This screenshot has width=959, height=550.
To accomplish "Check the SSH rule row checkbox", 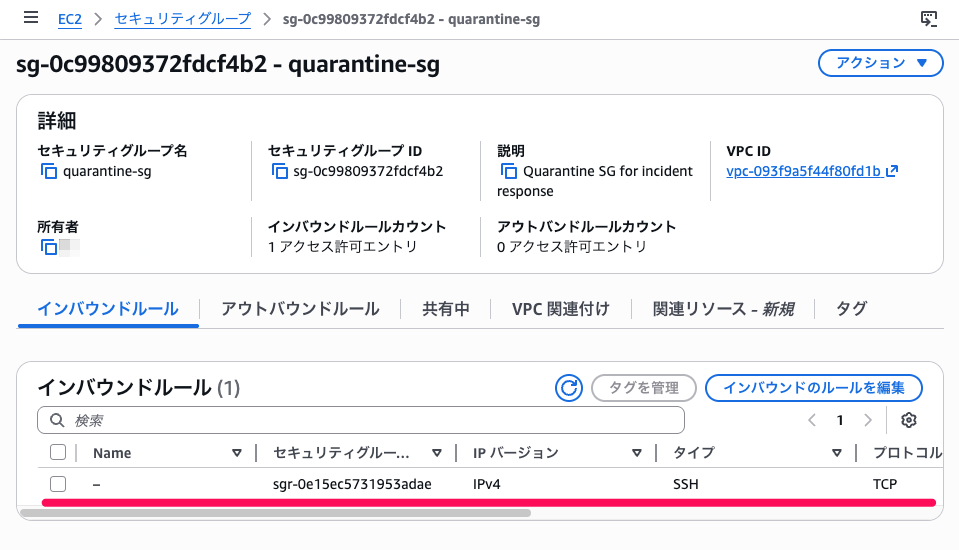I will click(x=58, y=484).
